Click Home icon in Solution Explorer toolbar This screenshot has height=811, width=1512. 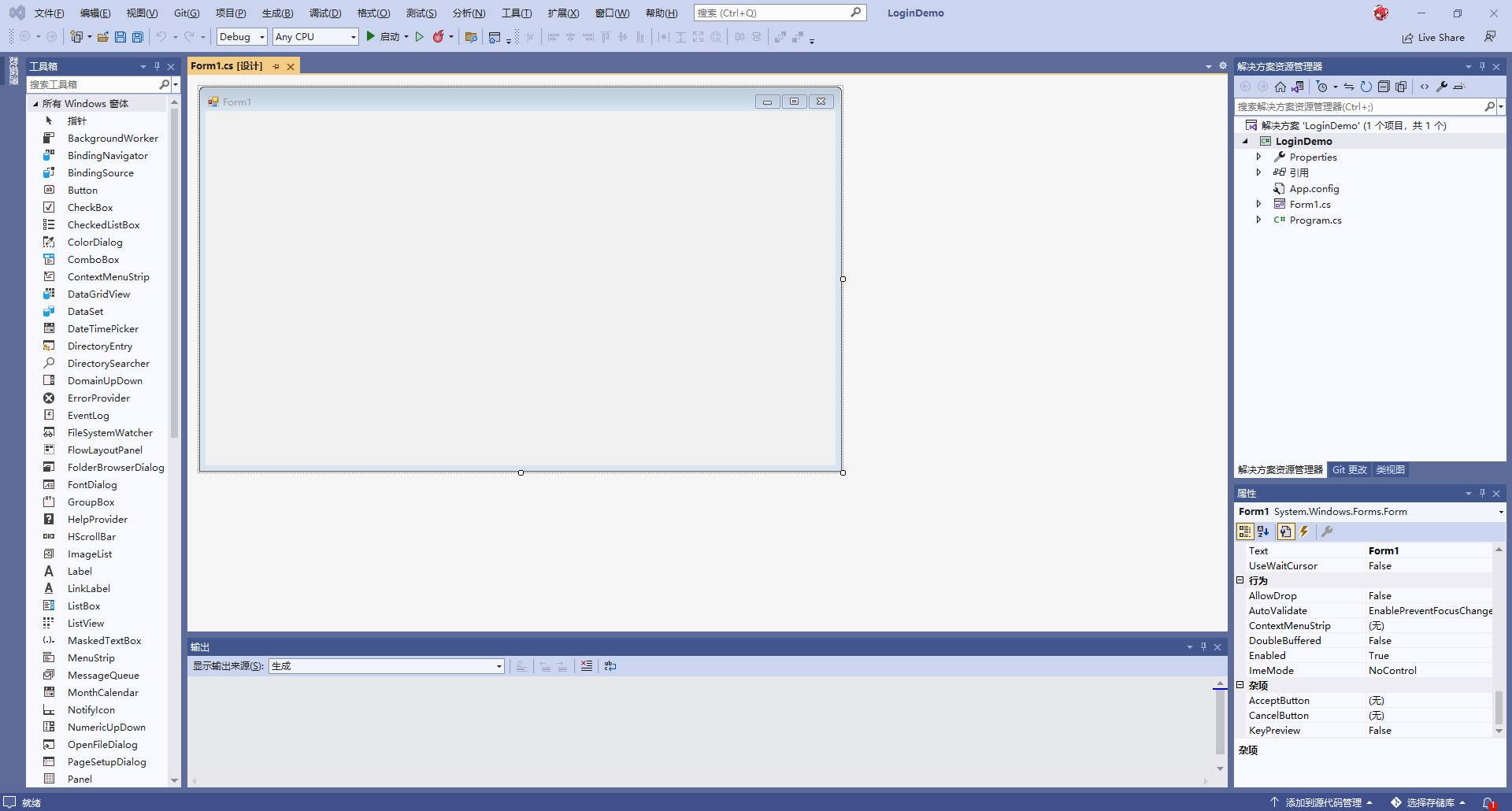[x=1280, y=87]
